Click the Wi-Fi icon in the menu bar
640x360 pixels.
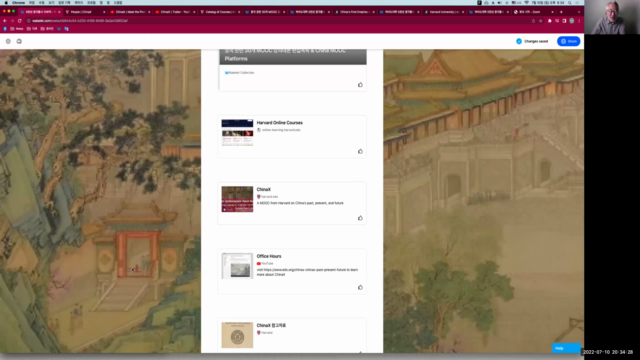click(527, 2)
